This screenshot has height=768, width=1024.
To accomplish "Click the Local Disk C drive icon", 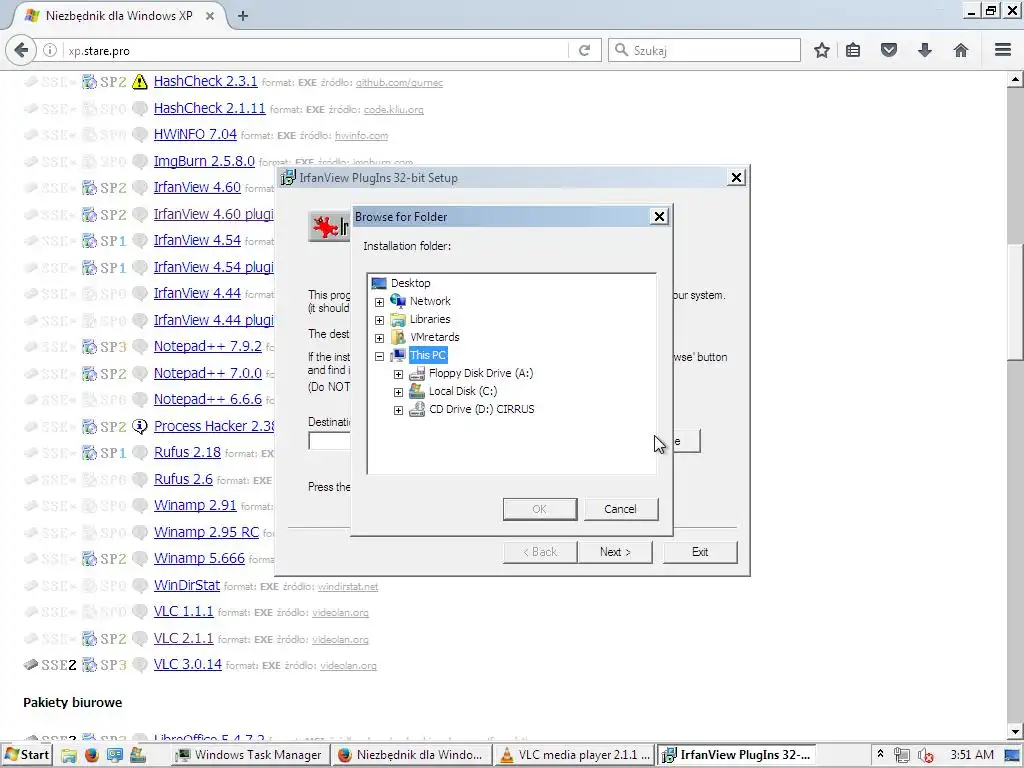I will click(417, 391).
